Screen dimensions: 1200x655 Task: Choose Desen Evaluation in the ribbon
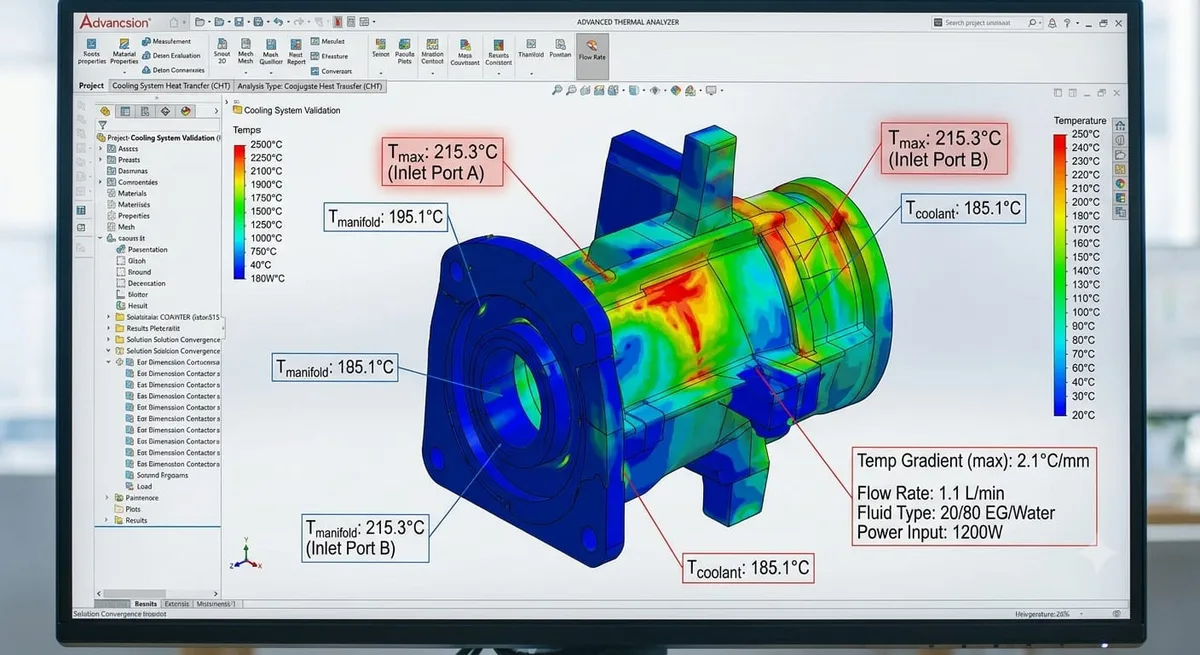pyautogui.click(x=170, y=55)
